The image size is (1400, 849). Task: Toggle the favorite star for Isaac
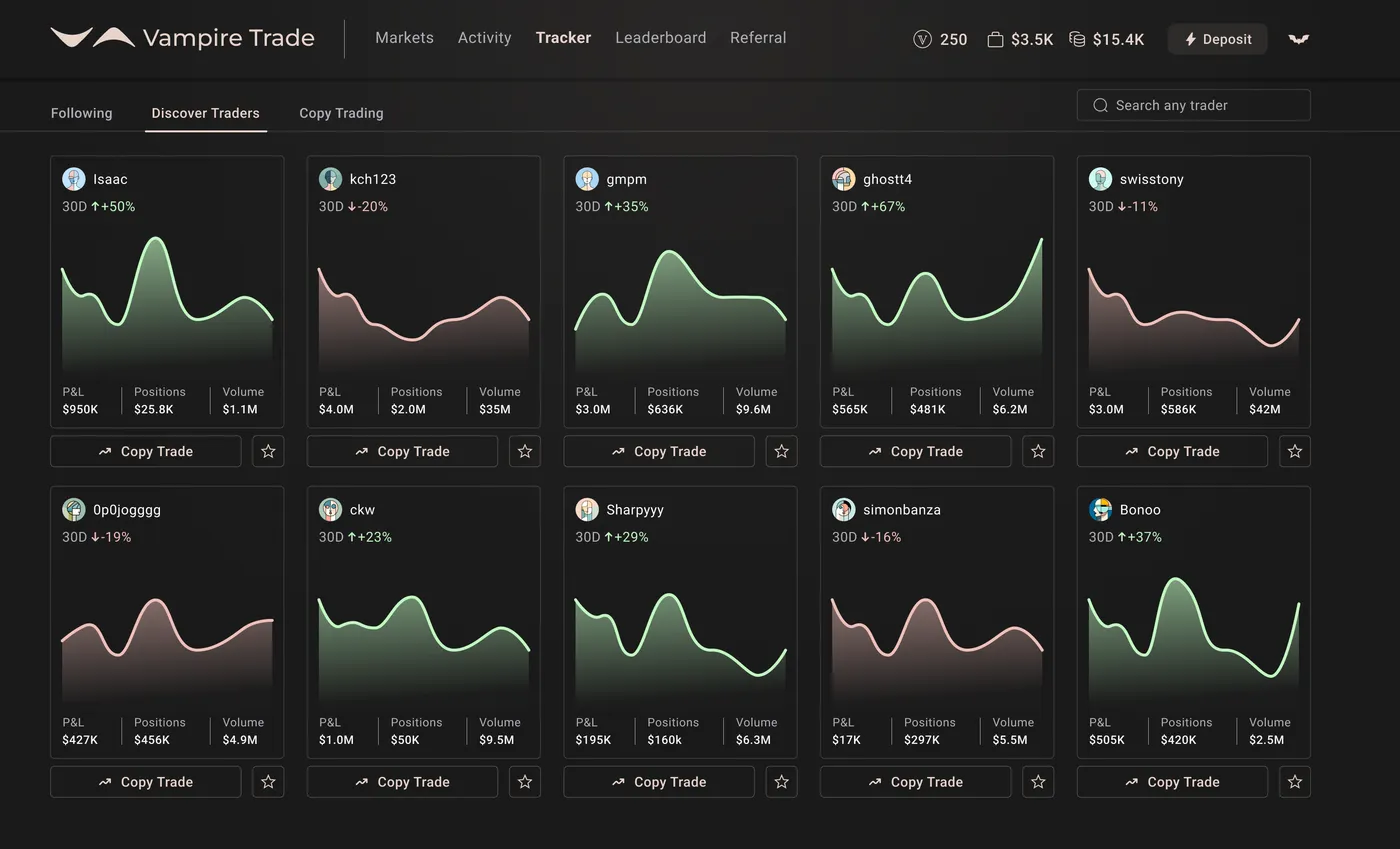pyautogui.click(x=268, y=451)
